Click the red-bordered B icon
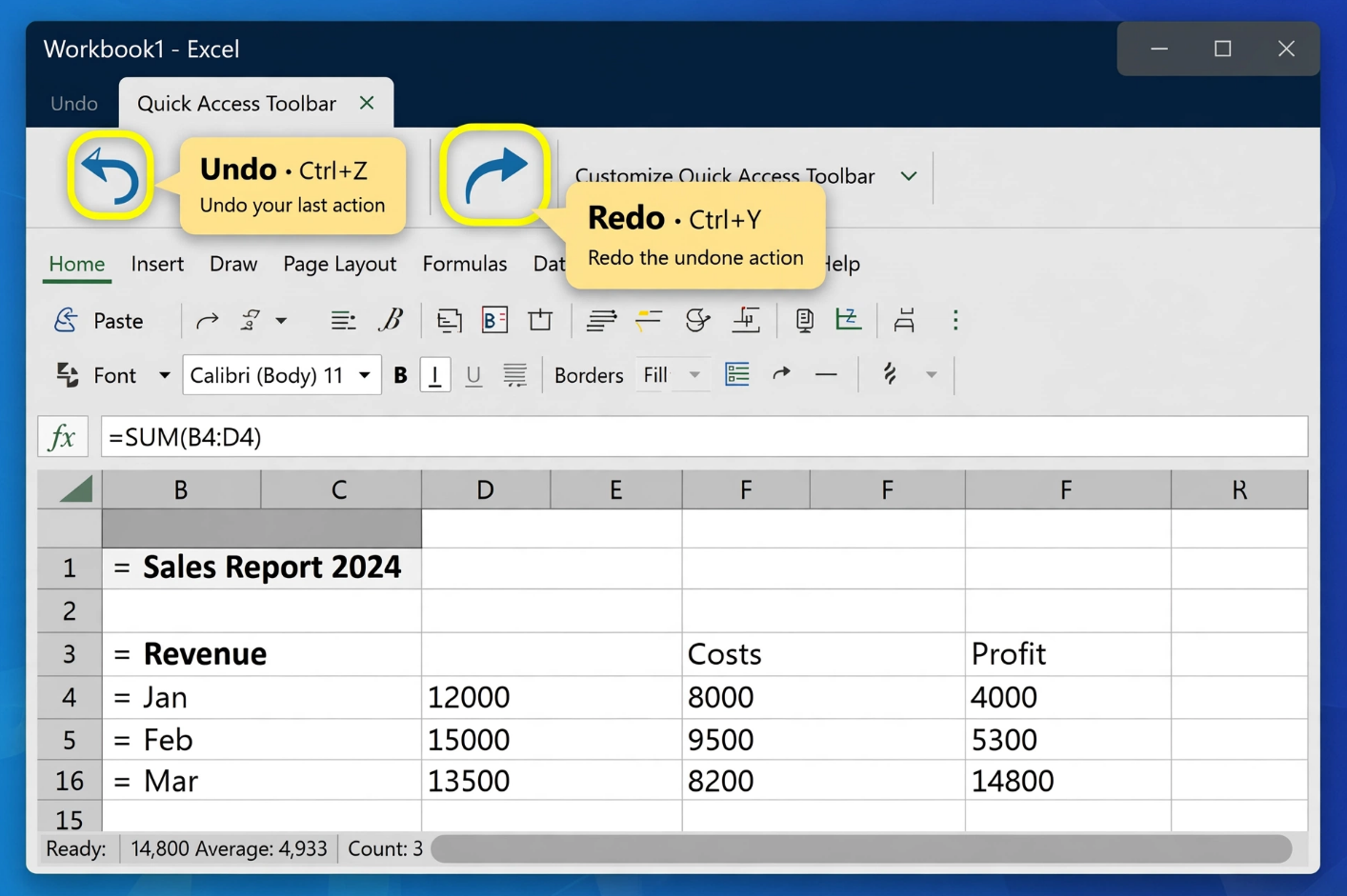This screenshot has width=1347, height=896. click(494, 320)
